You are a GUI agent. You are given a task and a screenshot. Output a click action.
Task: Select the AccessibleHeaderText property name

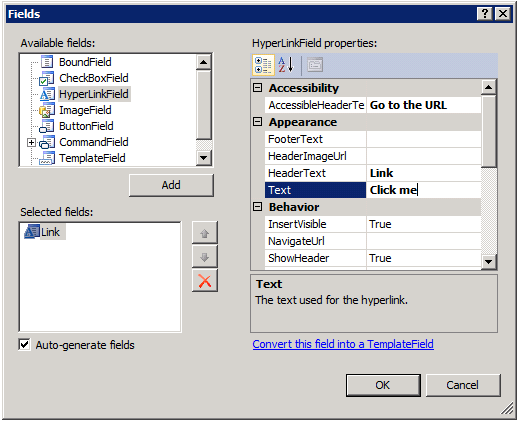click(315, 105)
